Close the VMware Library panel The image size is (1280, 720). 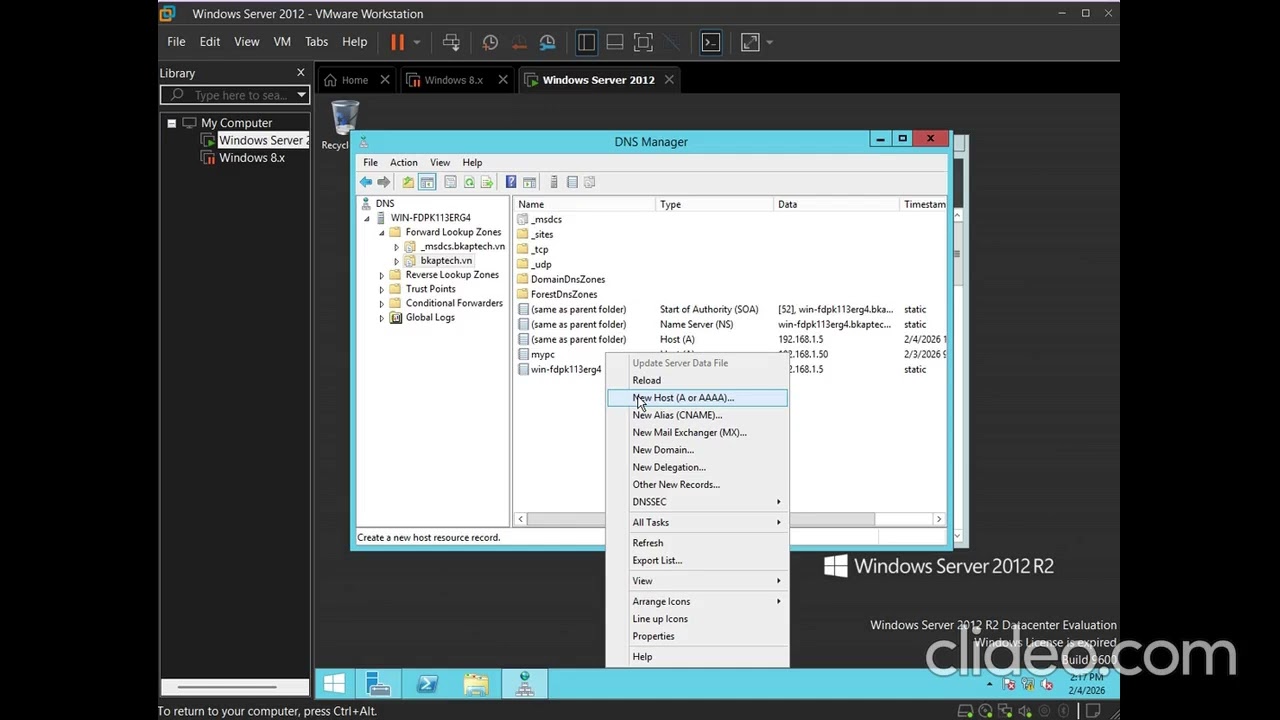(300, 73)
